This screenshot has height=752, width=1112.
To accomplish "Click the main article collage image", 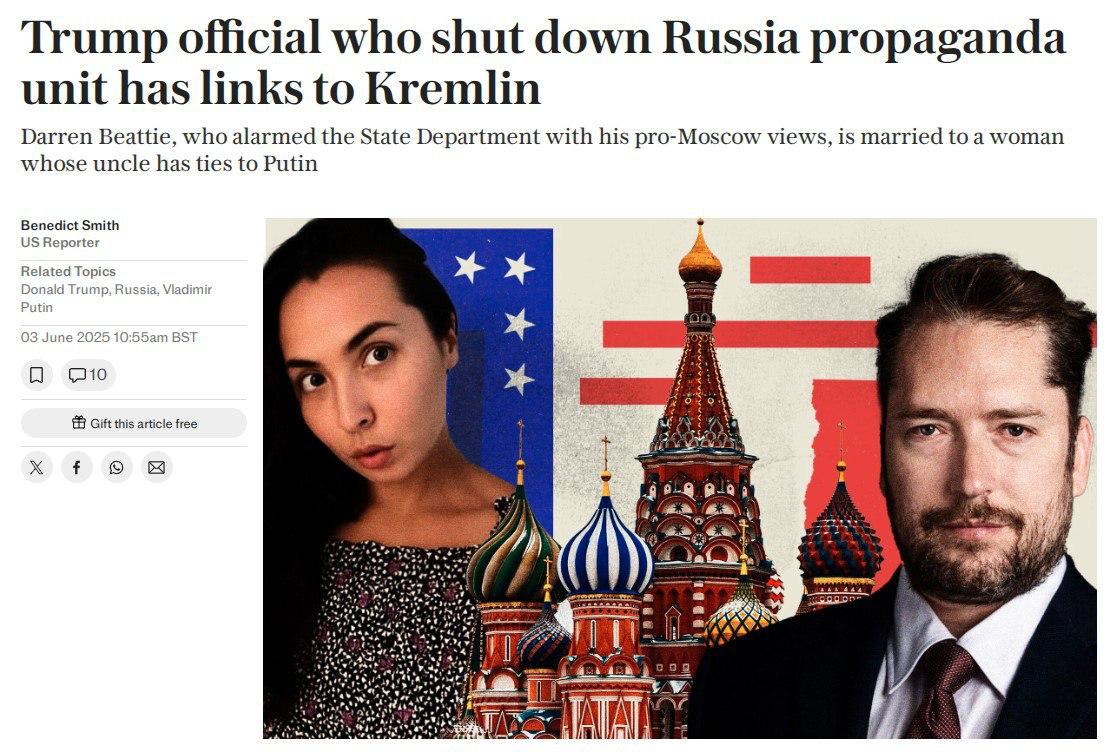I will (680, 478).
